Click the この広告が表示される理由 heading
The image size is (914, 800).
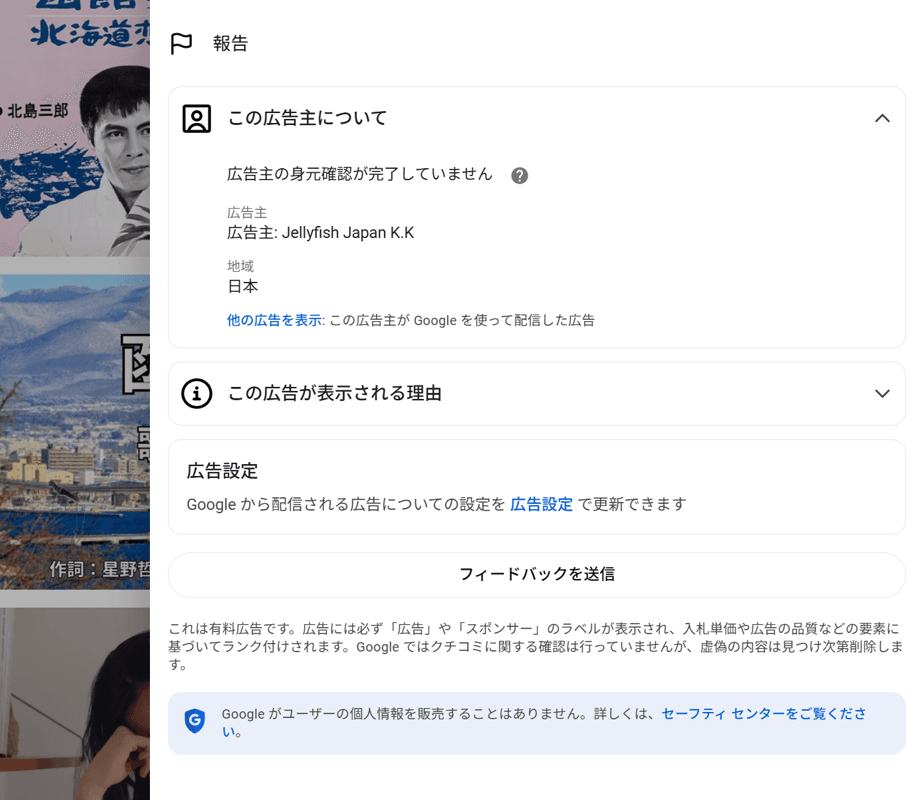[335, 394]
